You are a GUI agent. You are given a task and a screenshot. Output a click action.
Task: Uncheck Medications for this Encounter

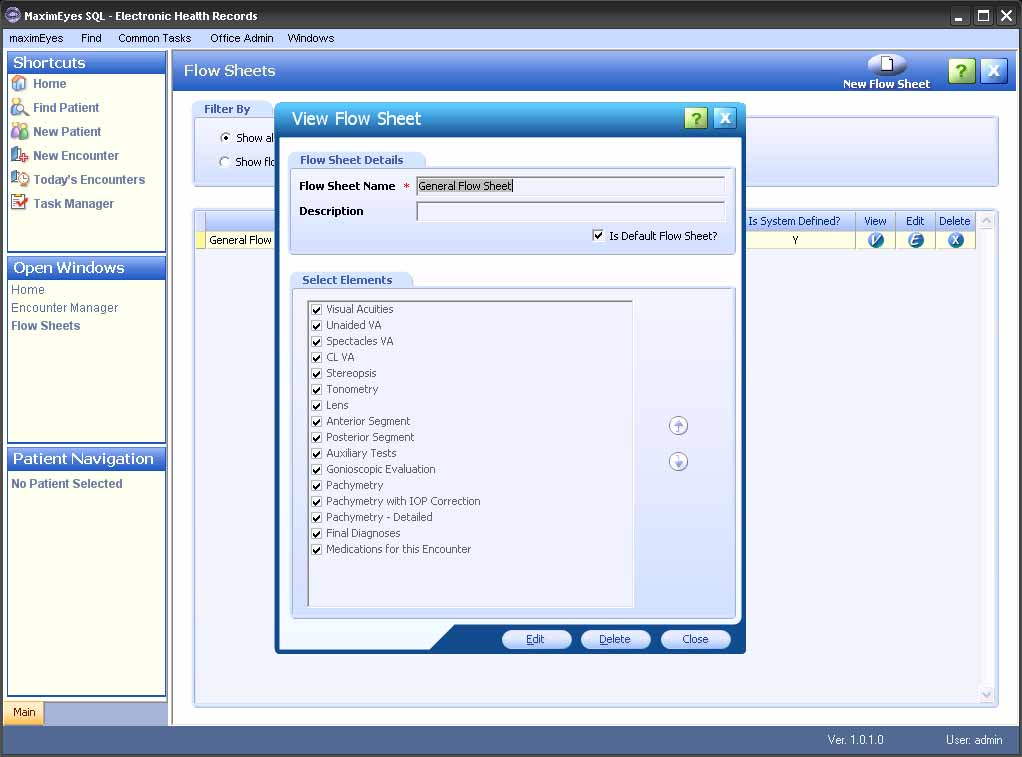pos(317,550)
